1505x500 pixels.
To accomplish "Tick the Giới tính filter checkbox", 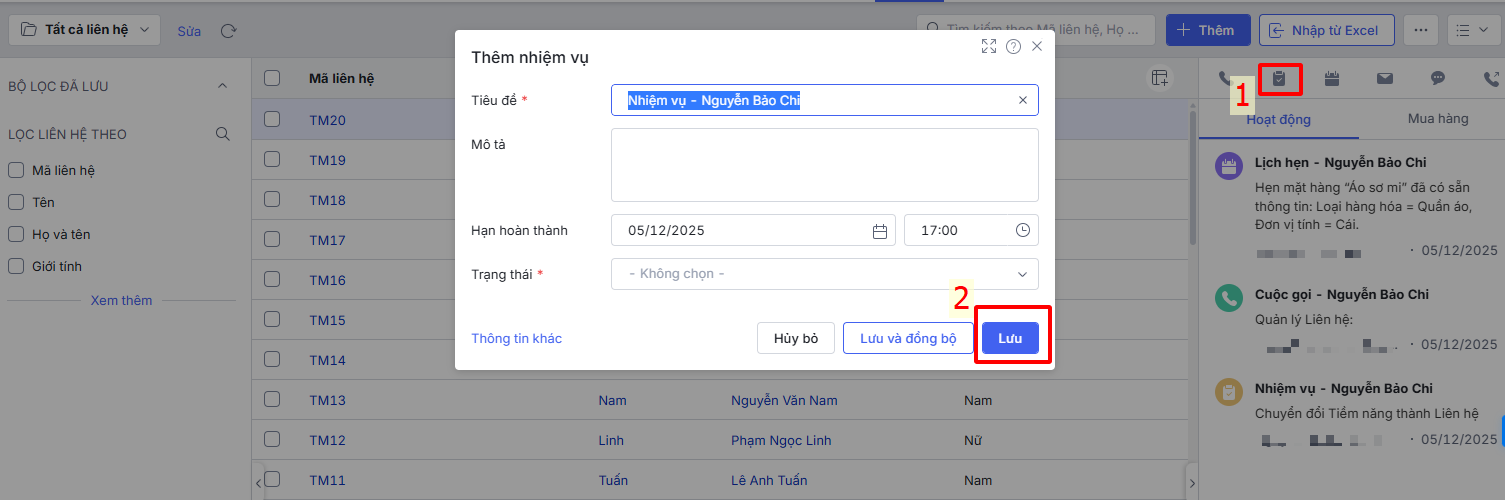I will point(16,266).
